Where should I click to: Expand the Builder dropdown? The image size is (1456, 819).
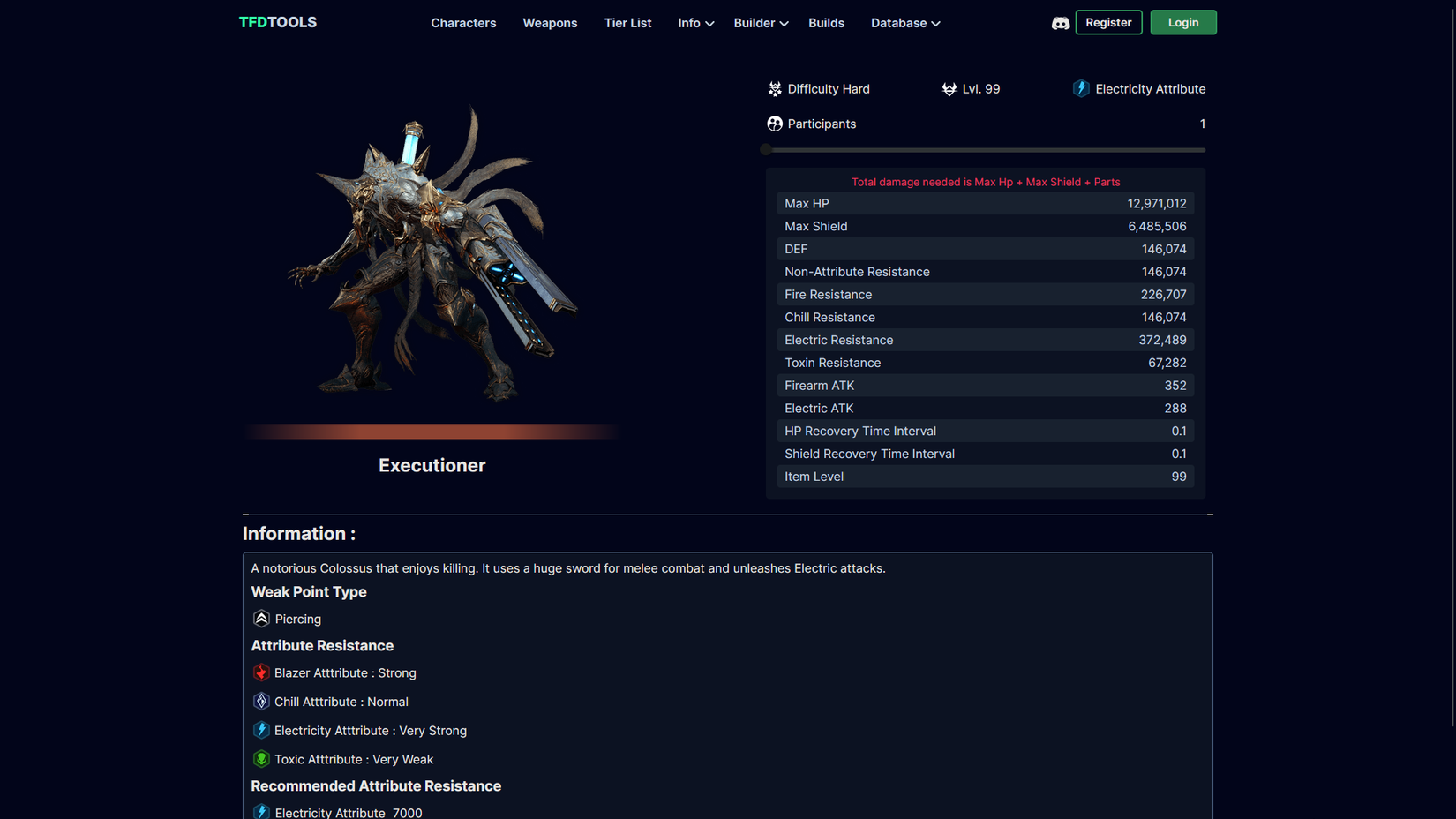pyautogui.click(x=760, y=23)
